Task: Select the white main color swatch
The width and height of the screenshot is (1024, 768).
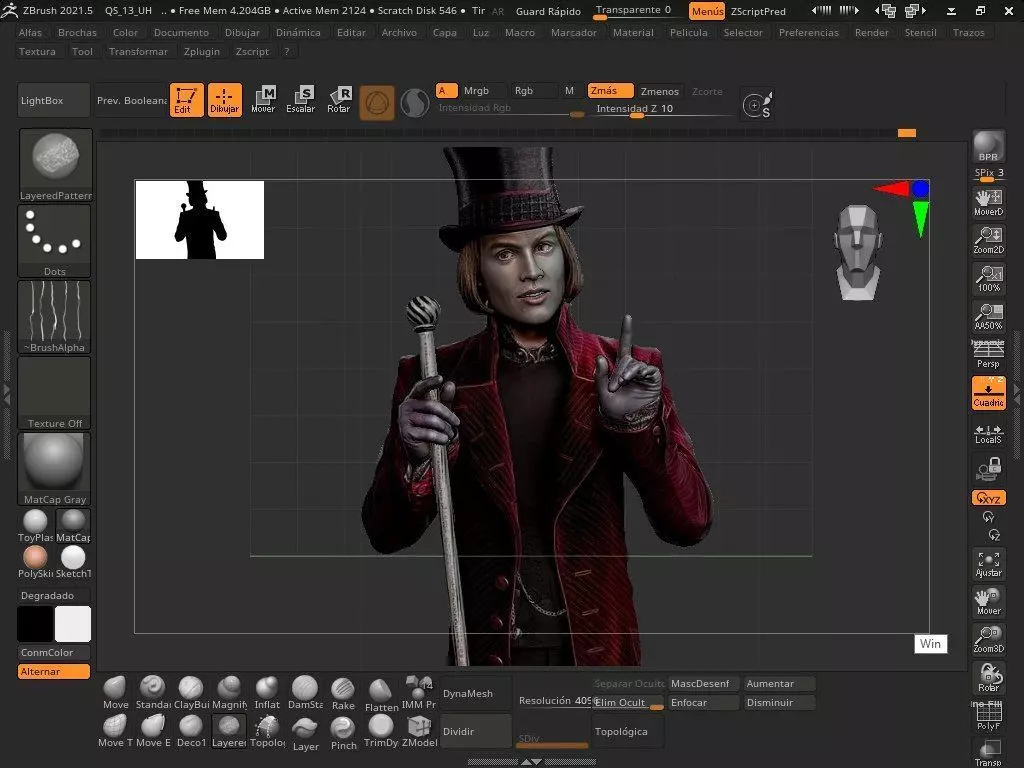Action: coord(72,624)
